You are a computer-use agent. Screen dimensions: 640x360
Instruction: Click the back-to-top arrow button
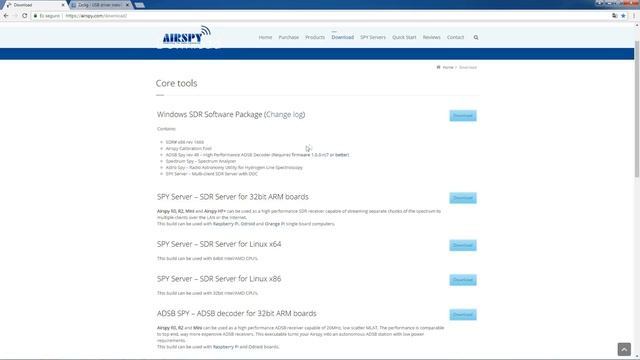pos(624,349)
